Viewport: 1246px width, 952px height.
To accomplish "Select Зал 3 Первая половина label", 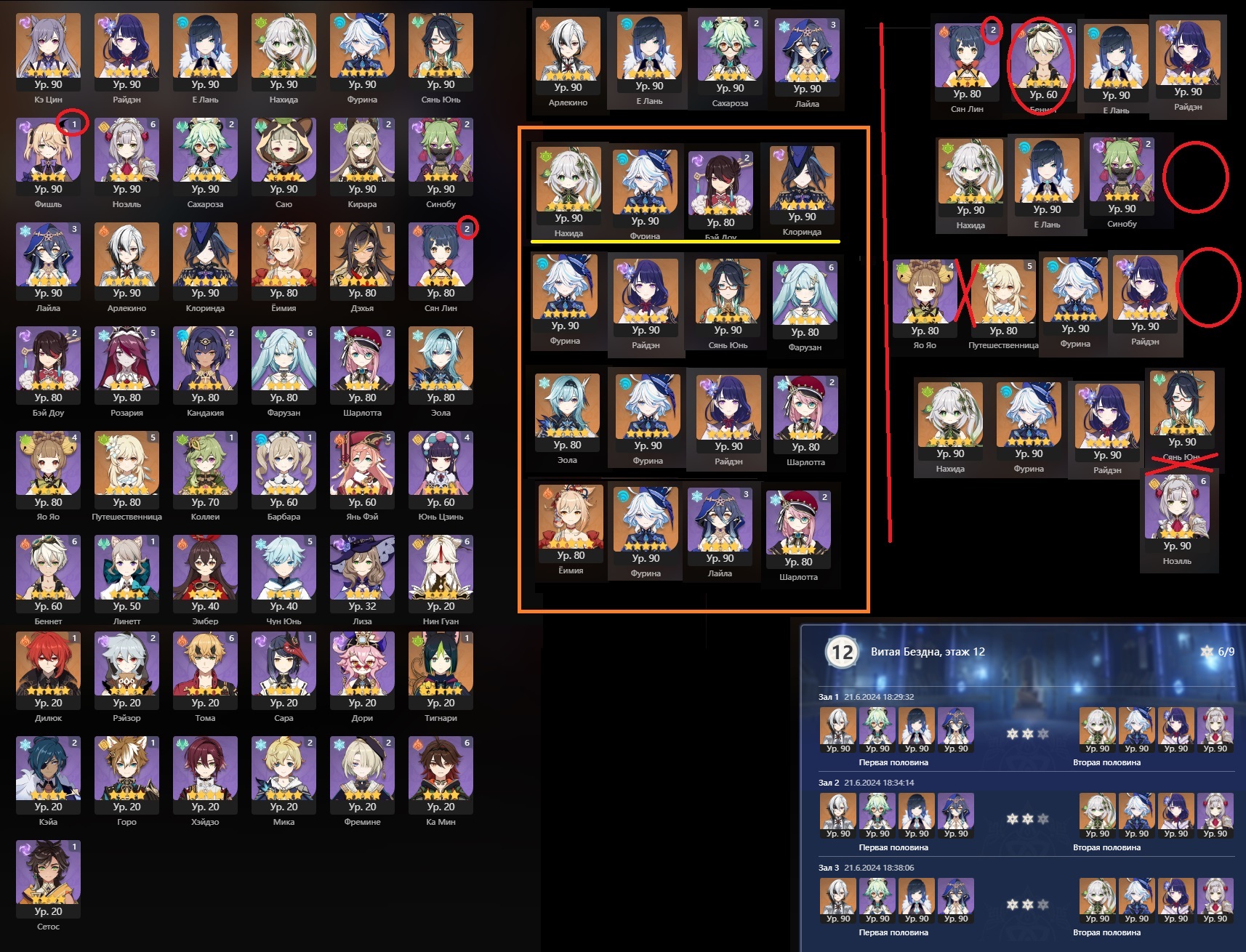I will (893, 932).
